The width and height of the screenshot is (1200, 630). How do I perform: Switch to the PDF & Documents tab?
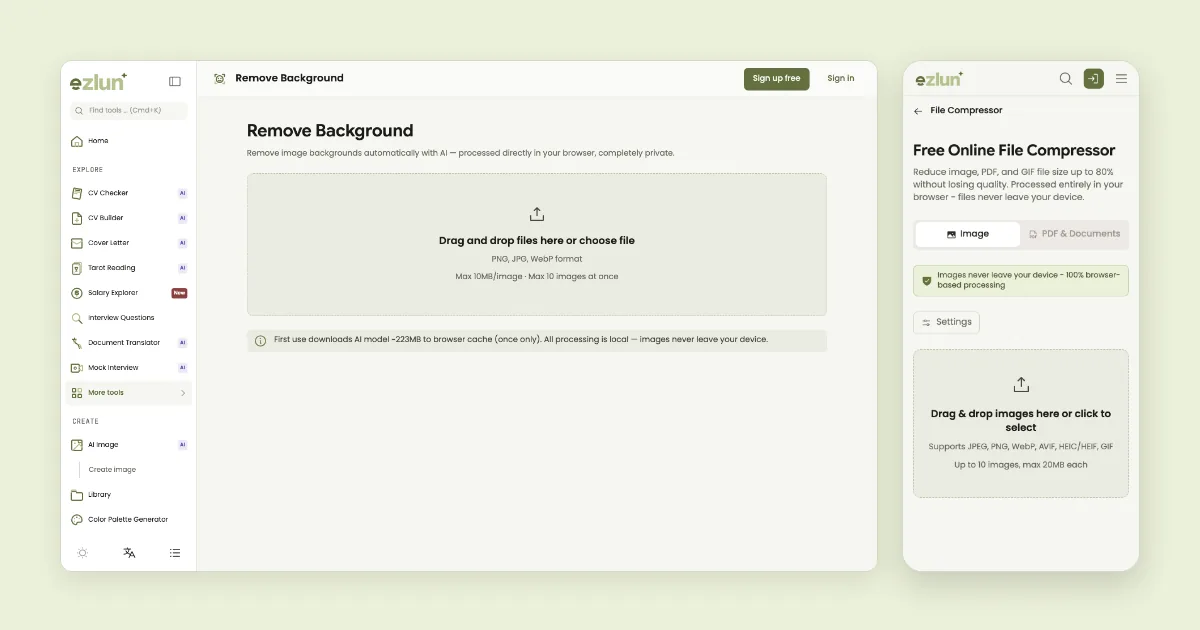pyautogui.click(x=1074, y=234)
